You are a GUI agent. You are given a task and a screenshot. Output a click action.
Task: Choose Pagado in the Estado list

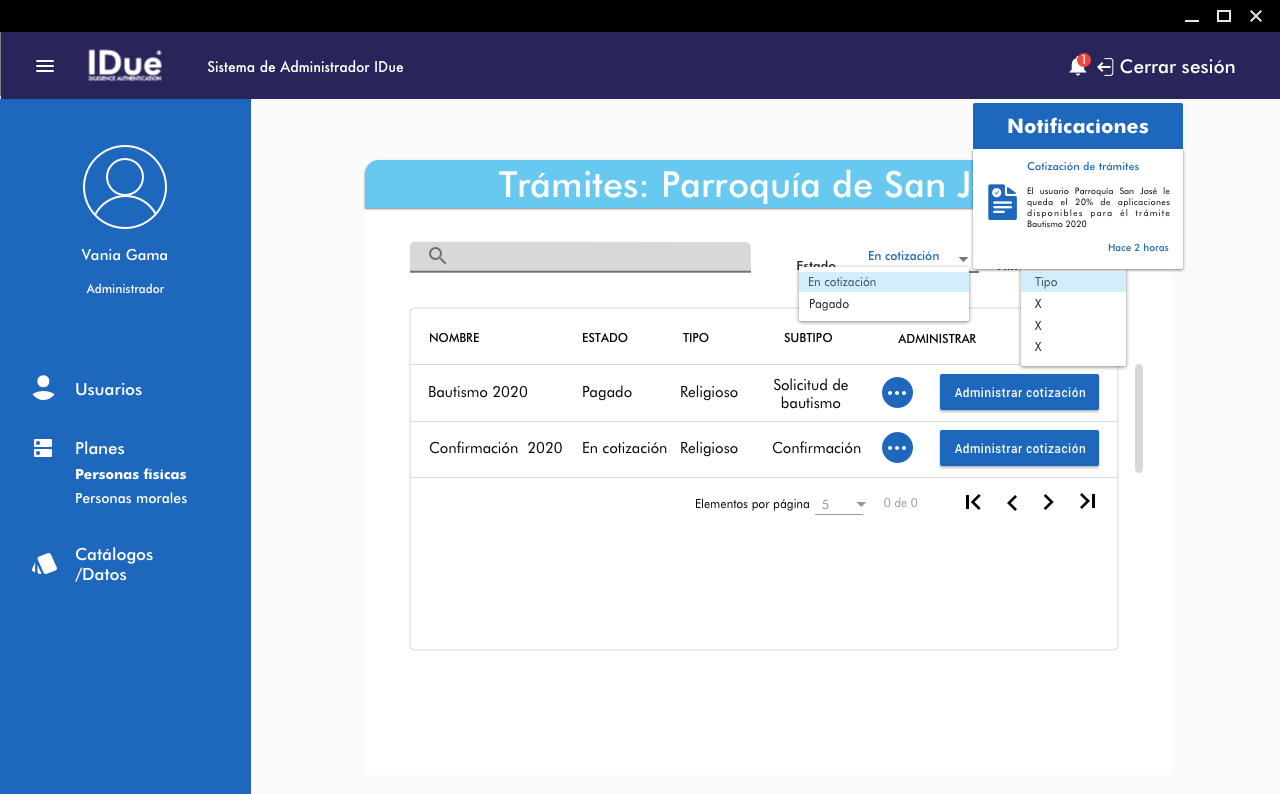coord(829,304)
